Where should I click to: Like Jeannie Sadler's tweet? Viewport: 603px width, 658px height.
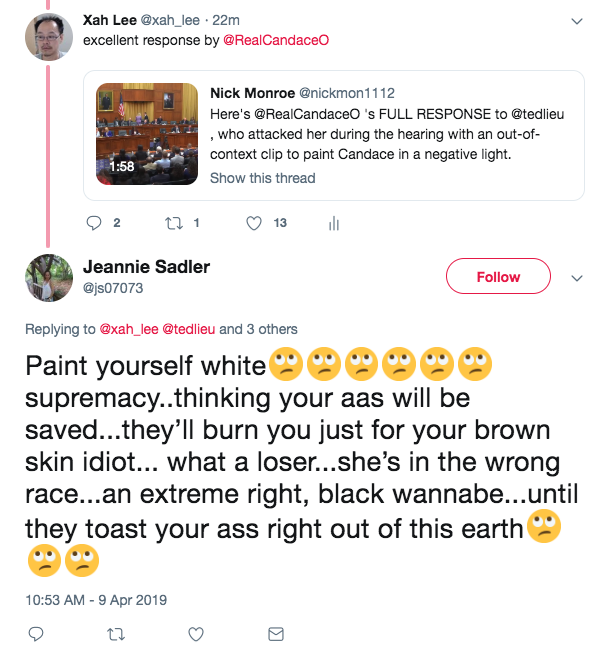pos(196,633)
